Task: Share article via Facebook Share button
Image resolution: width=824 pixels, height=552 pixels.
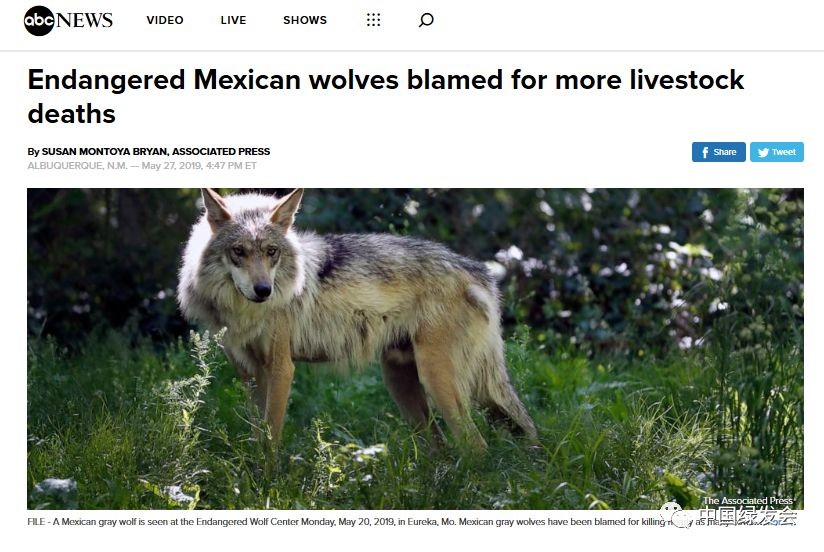Action: click(718, 152)
